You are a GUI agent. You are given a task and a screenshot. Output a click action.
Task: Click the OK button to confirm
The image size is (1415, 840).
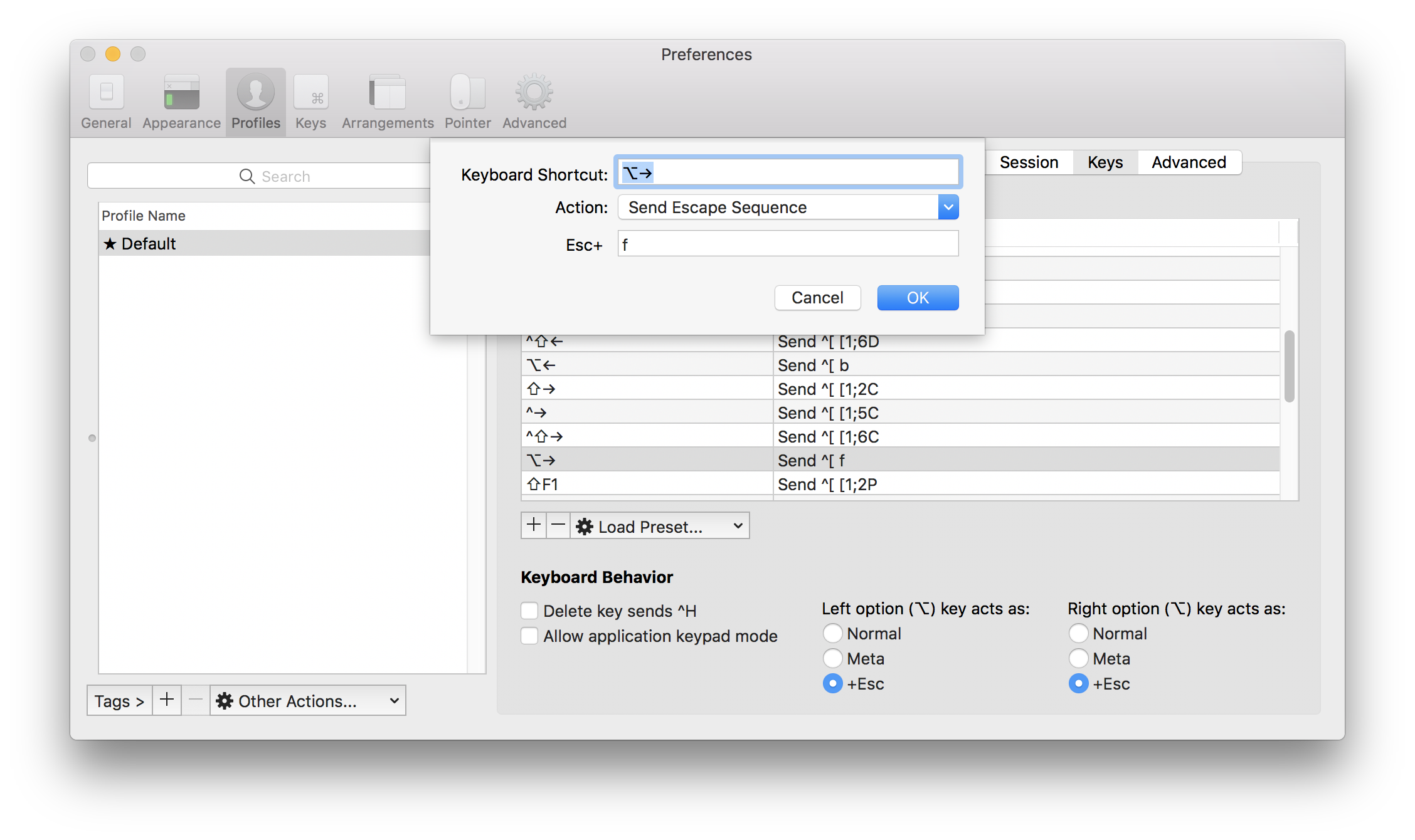point(917,297)
